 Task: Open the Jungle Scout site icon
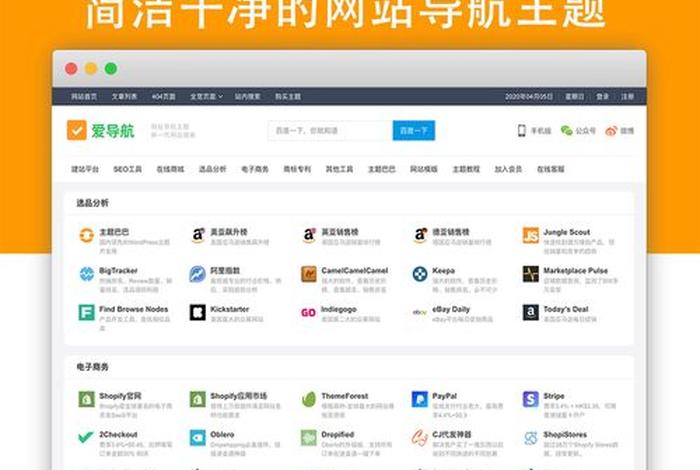tap(530, 235)
